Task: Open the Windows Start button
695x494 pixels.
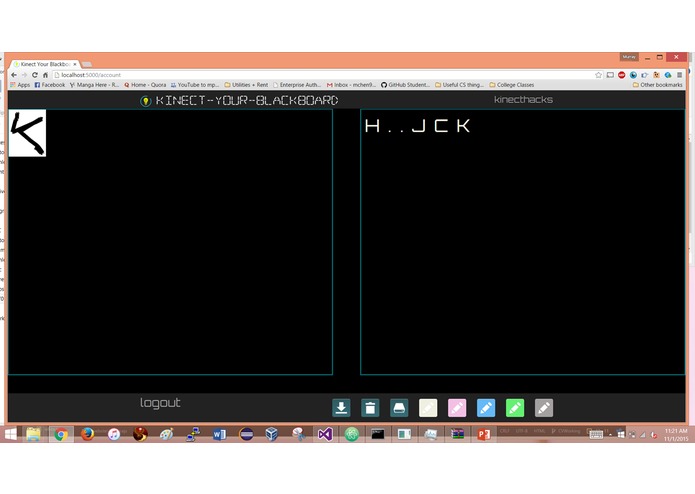Action: pos(11,434)
